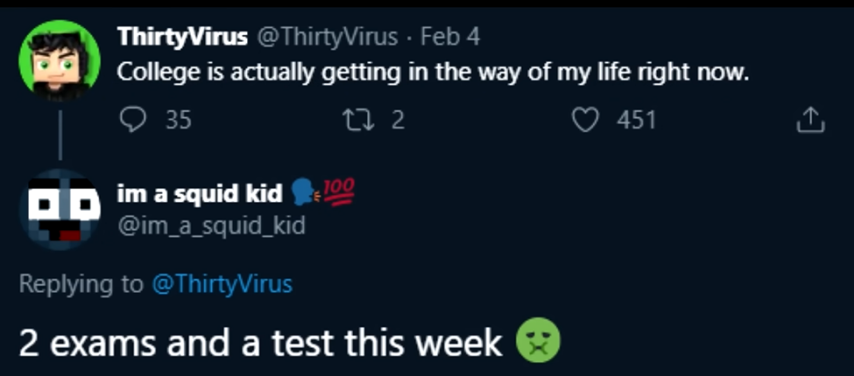This screenshot has width=854, height=376.
Task: Click the green nauseated face emoji
Action: pos(538,340)
